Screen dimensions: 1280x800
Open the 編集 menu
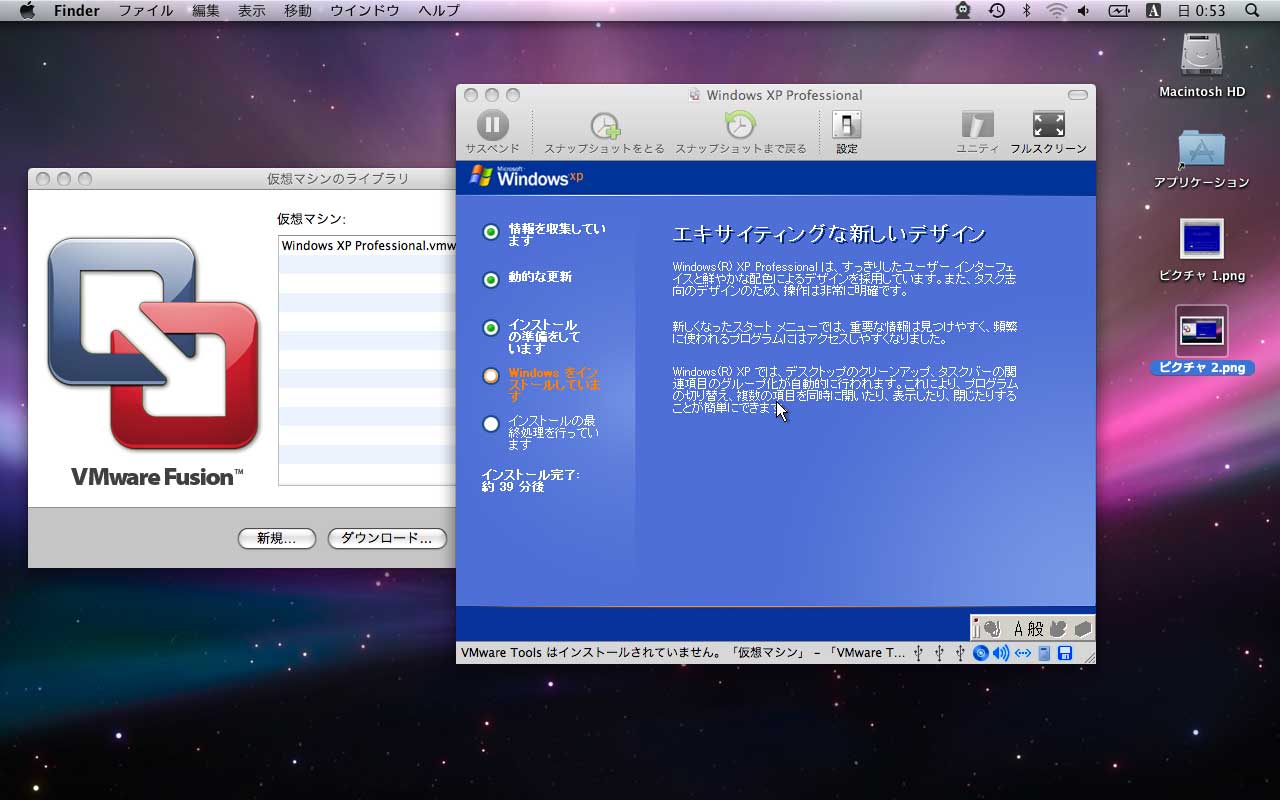coord(206,10)
